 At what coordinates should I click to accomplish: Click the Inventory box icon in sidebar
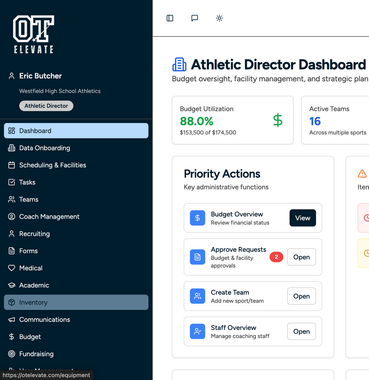coord(12,302)
